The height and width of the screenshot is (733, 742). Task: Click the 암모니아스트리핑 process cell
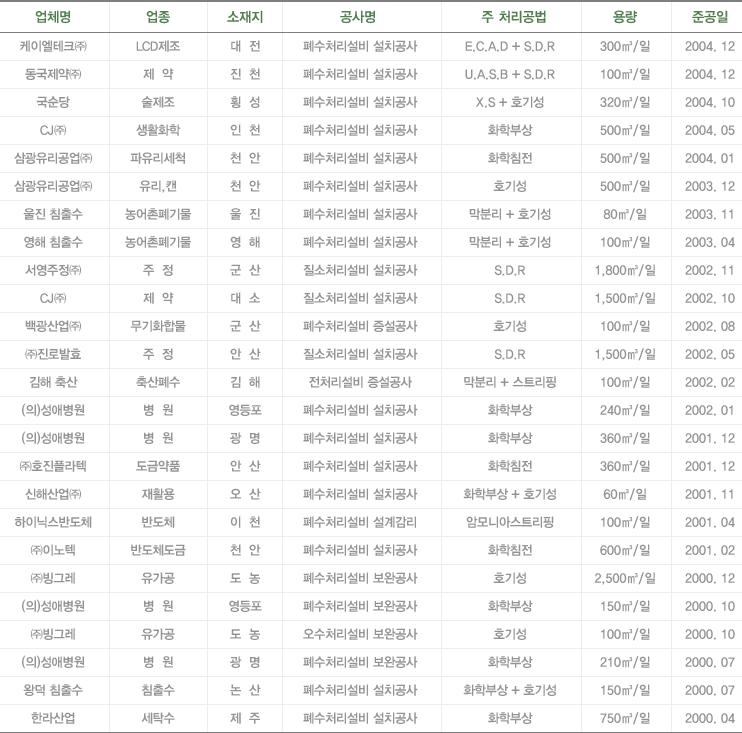(510, 521)
